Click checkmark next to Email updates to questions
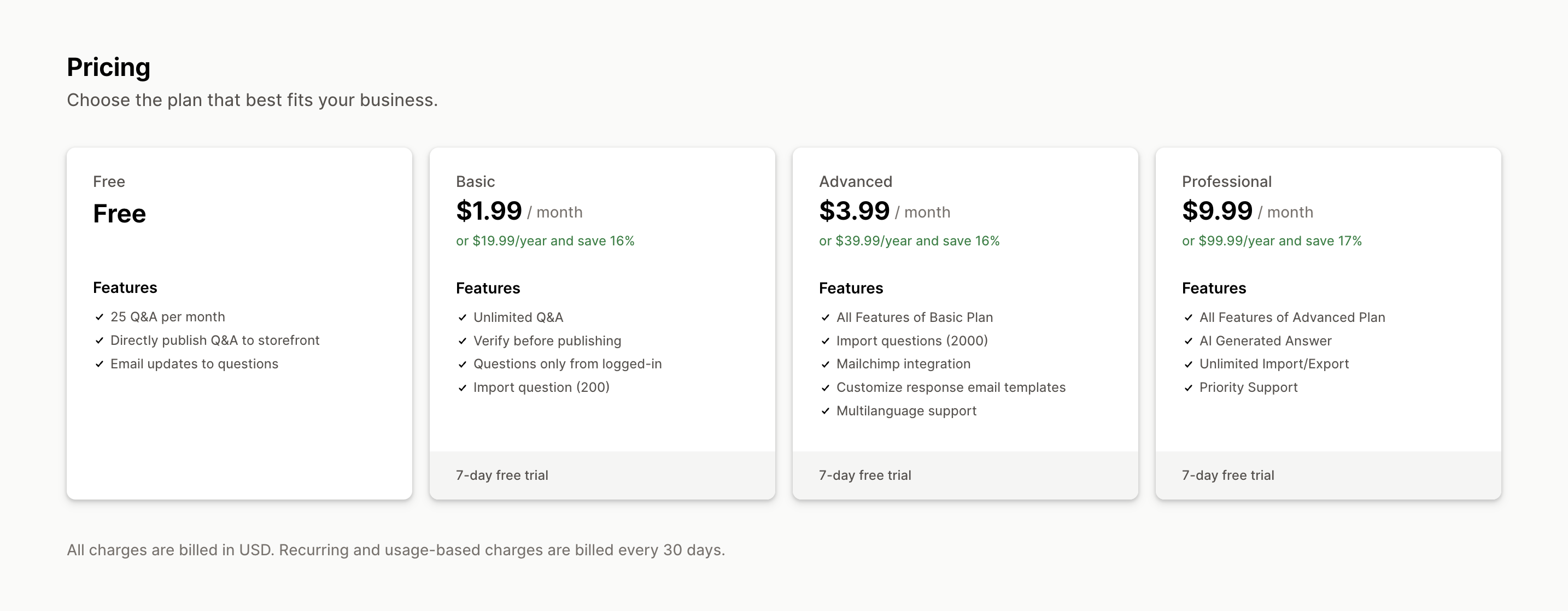Viewport: 1568px width, 611px height. (99, 364)
